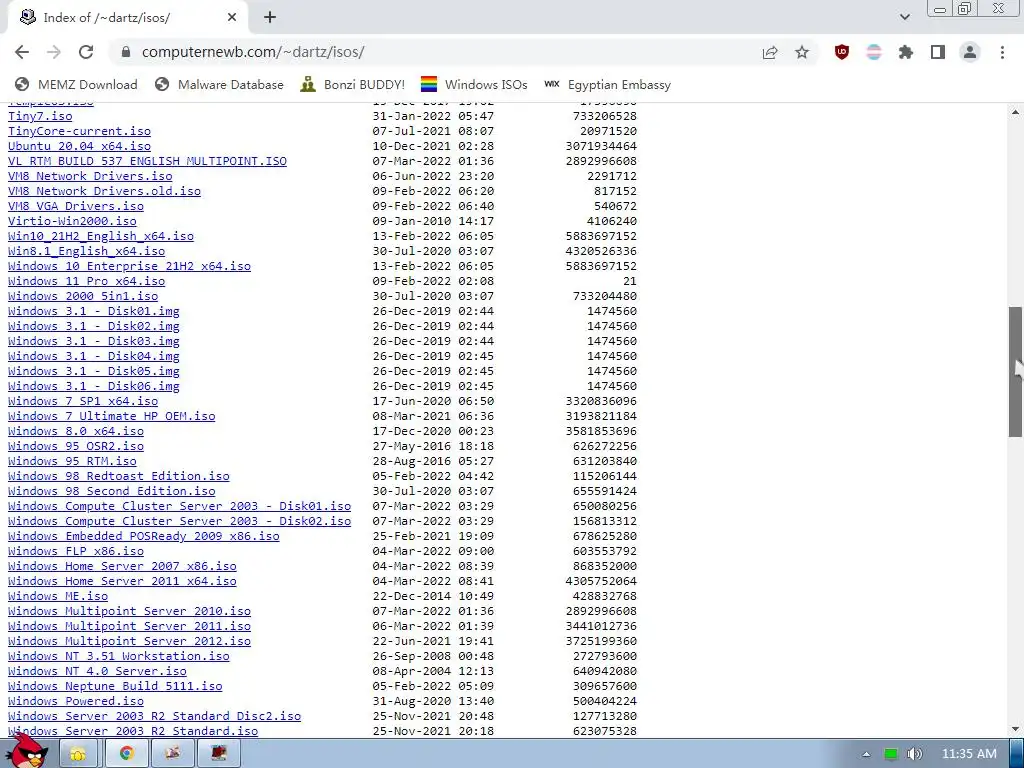This screenshot has width=1024, height=768.
Task: Bookmark this page with star
Action: click(802, 52)
